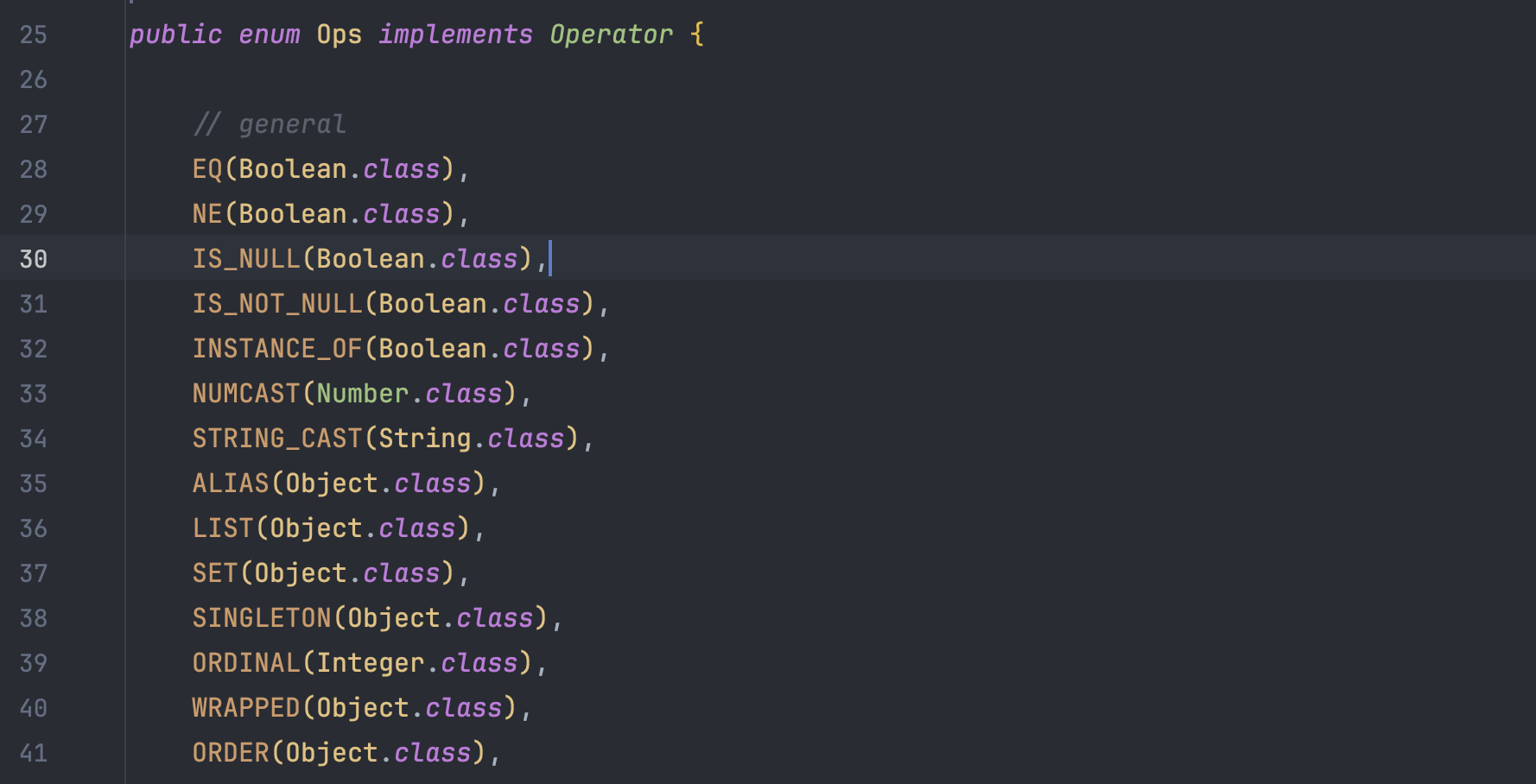
Task: Click the String type in STRING_CAST
Action: point(425,439)
